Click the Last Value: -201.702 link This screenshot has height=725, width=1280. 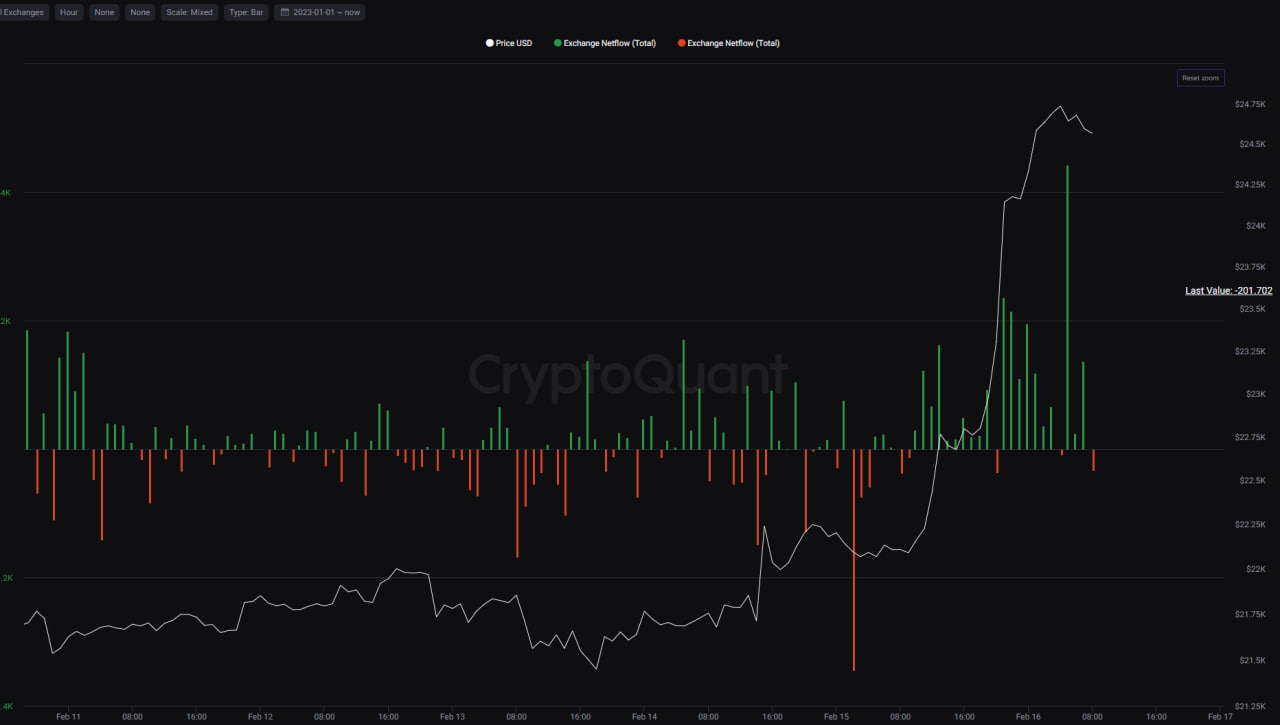pyautogui.click(x=1229, y=290)
